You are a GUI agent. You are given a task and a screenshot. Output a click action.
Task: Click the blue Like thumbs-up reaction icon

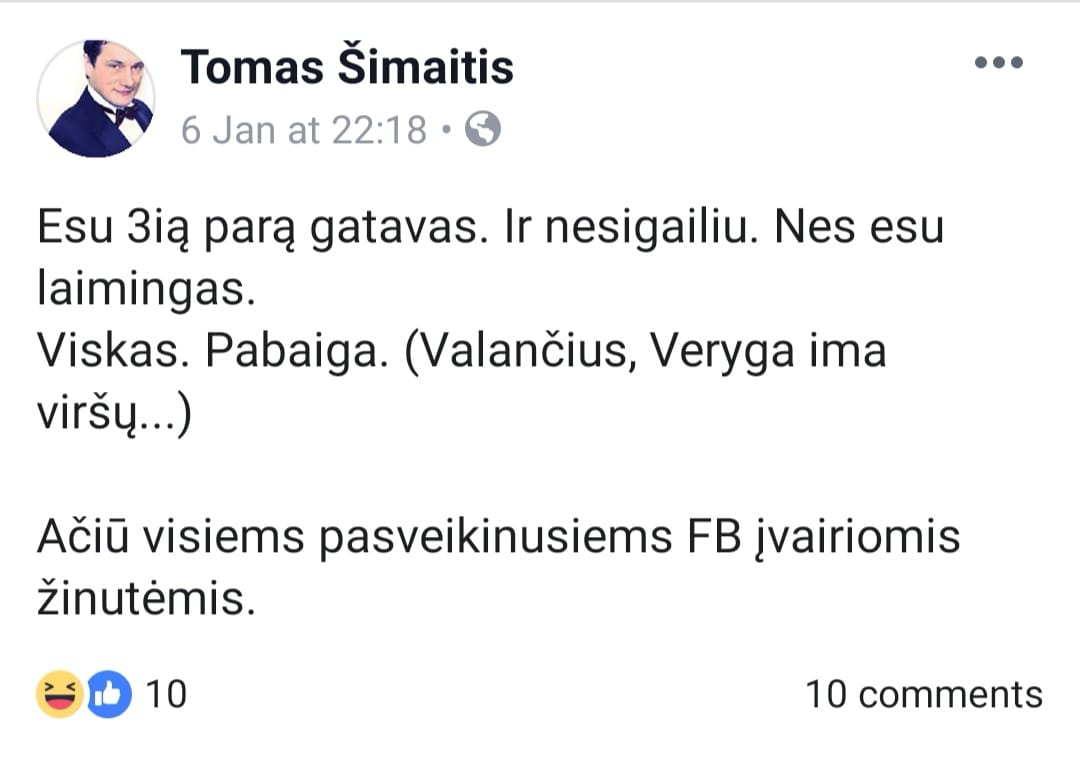pyautogui.click(x=109, y=694)
